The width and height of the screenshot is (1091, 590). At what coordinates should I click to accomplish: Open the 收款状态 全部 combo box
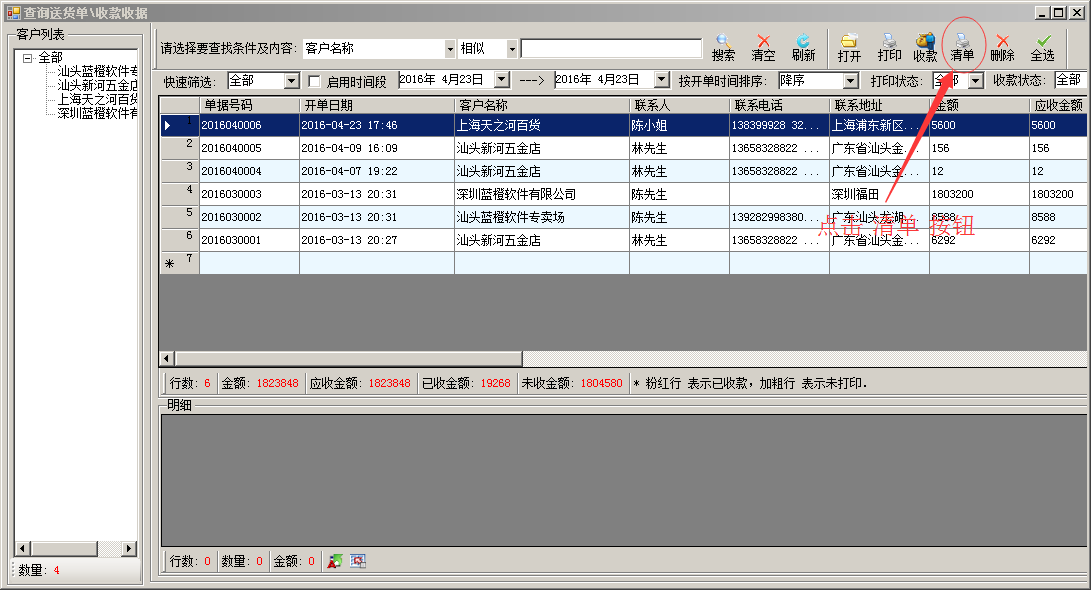[x=1070, y=80]
